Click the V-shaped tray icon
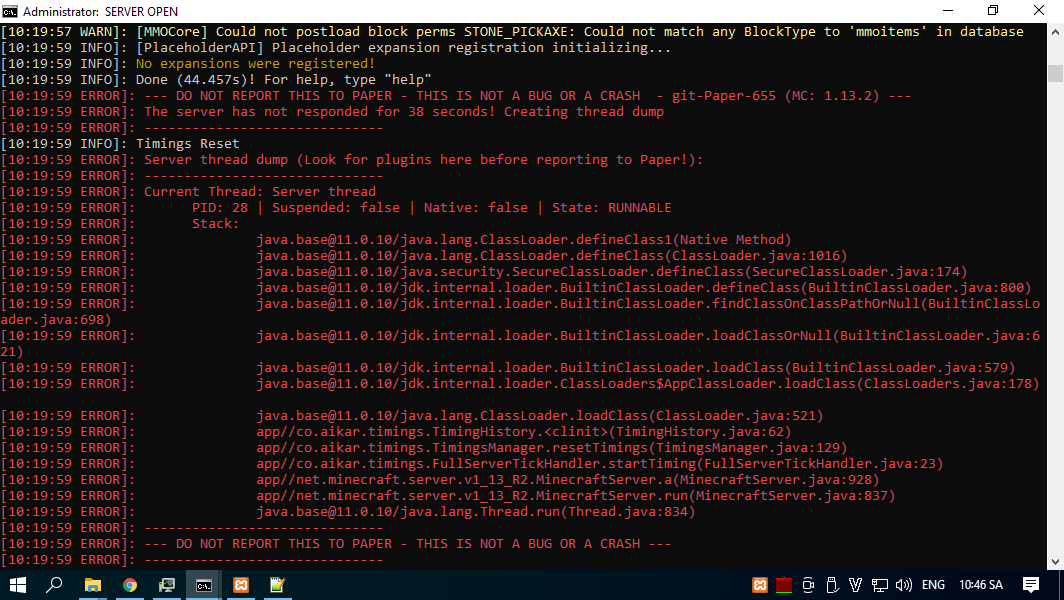The image size is (1064, 600). pyautogui.click(x=855, y=585)
